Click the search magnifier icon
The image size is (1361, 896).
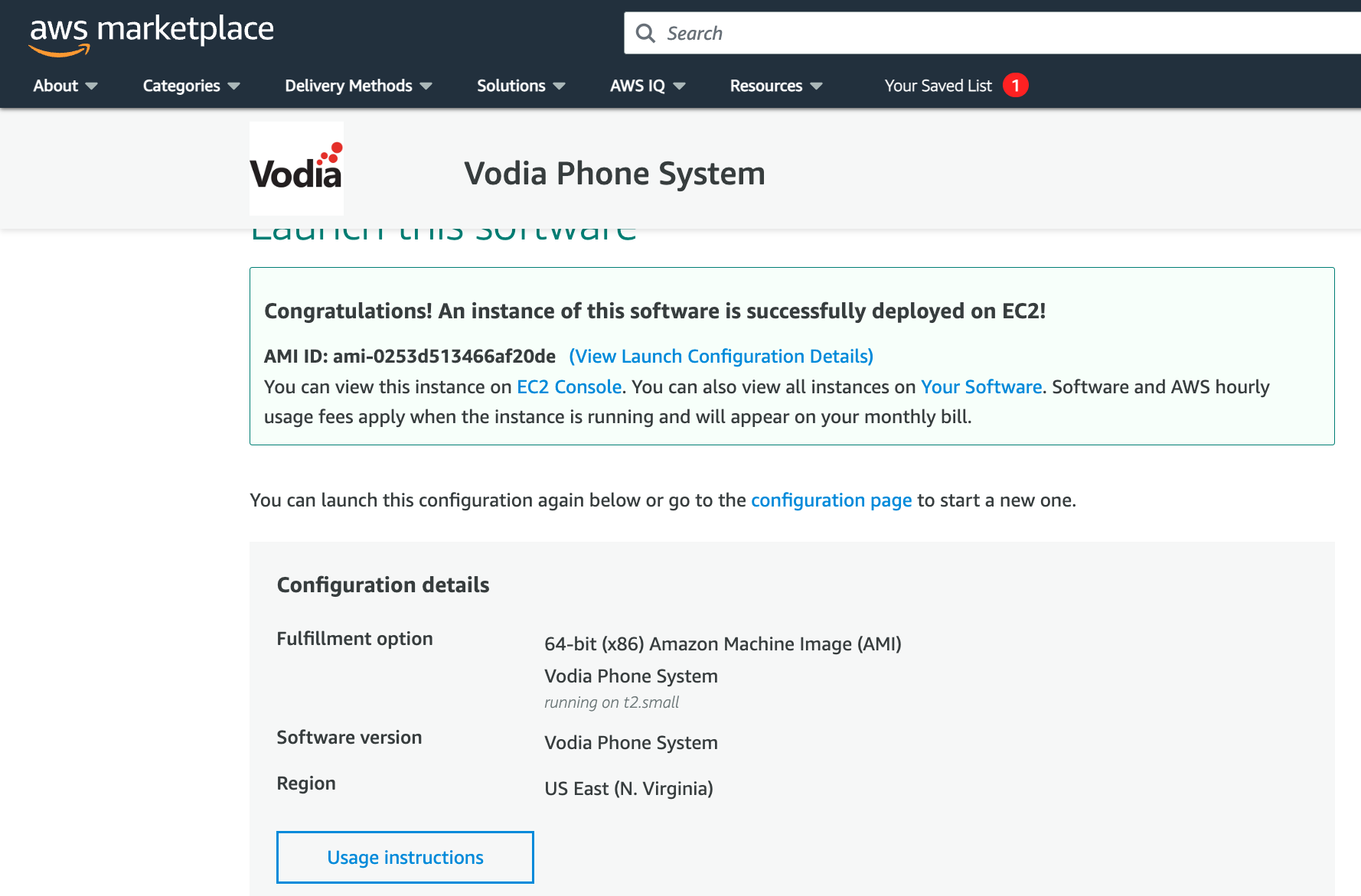(645, 34)
